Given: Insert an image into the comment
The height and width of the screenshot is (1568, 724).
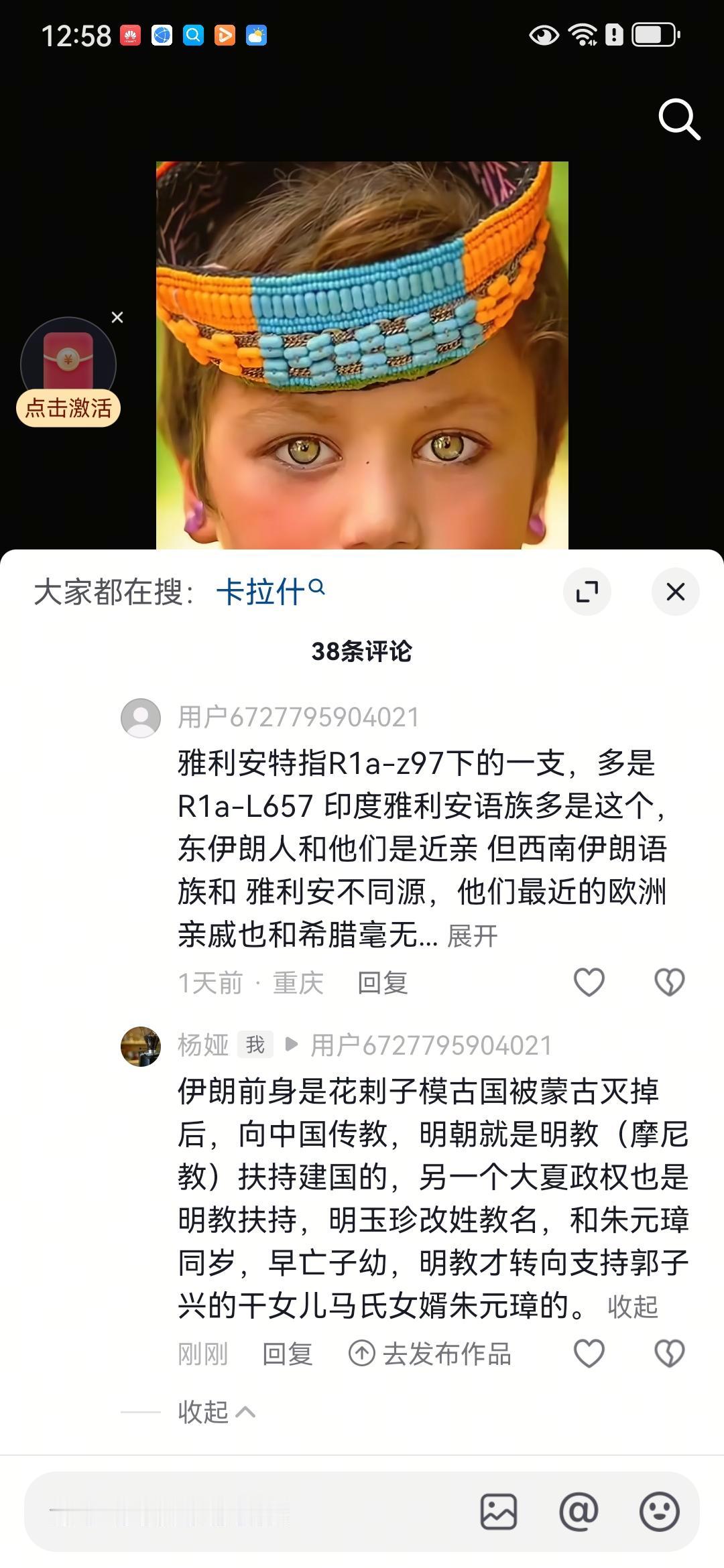Looking at the screenshot, I should pos(499,1512).
